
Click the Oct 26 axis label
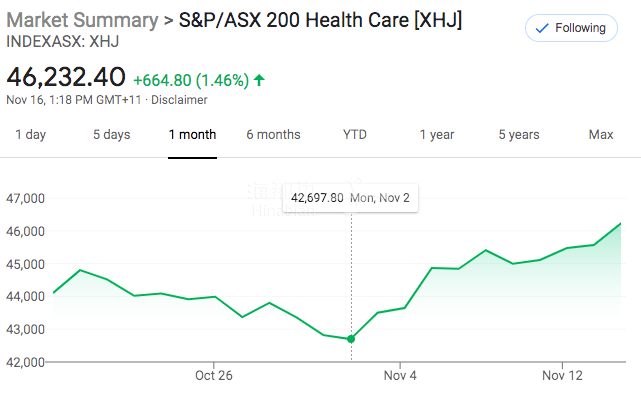[x=213, y=375]
